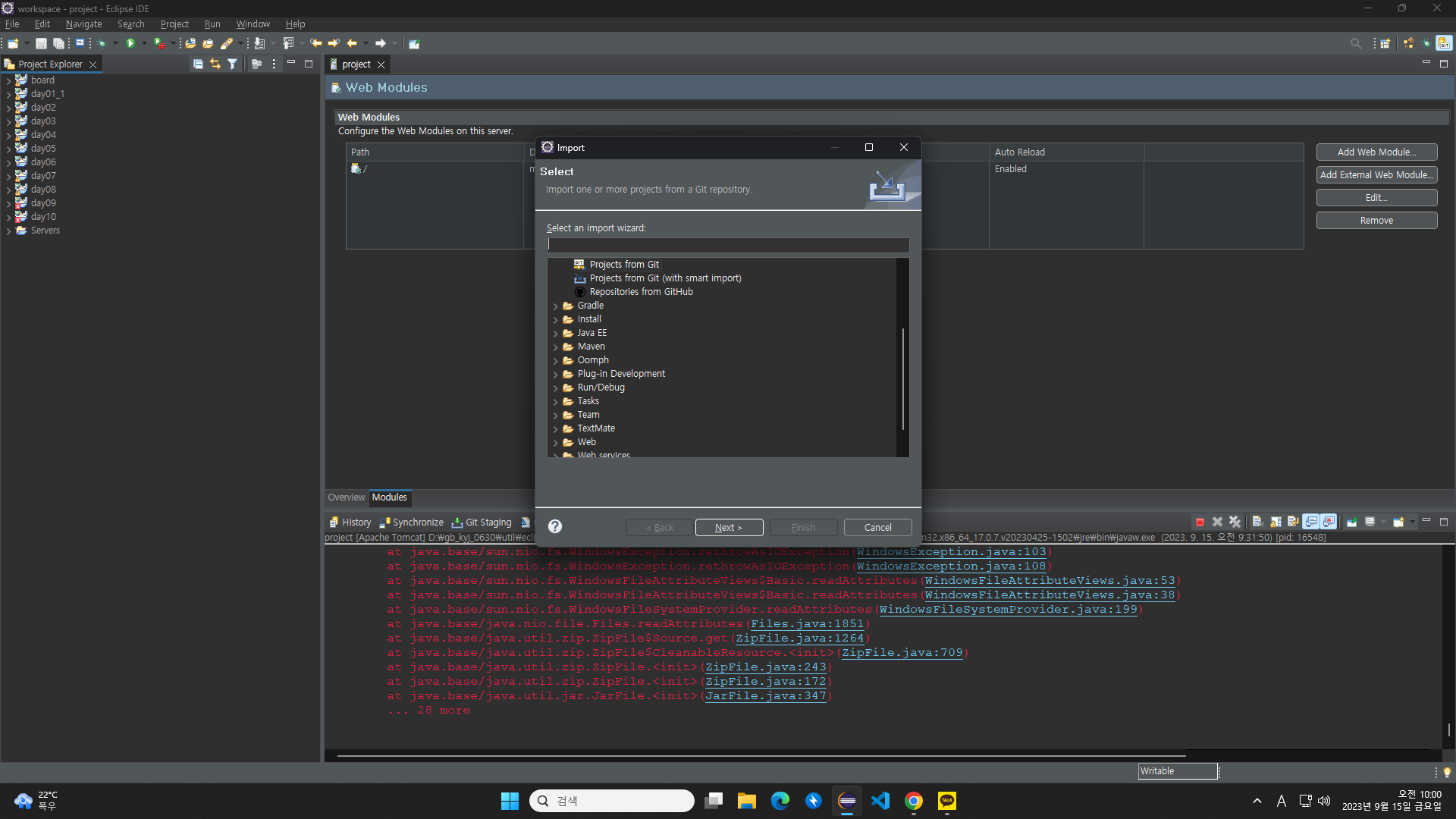Open the Open Console dropdown arrow
The height and width of the screenshot is (819, 1456).
click(1412, 522)
